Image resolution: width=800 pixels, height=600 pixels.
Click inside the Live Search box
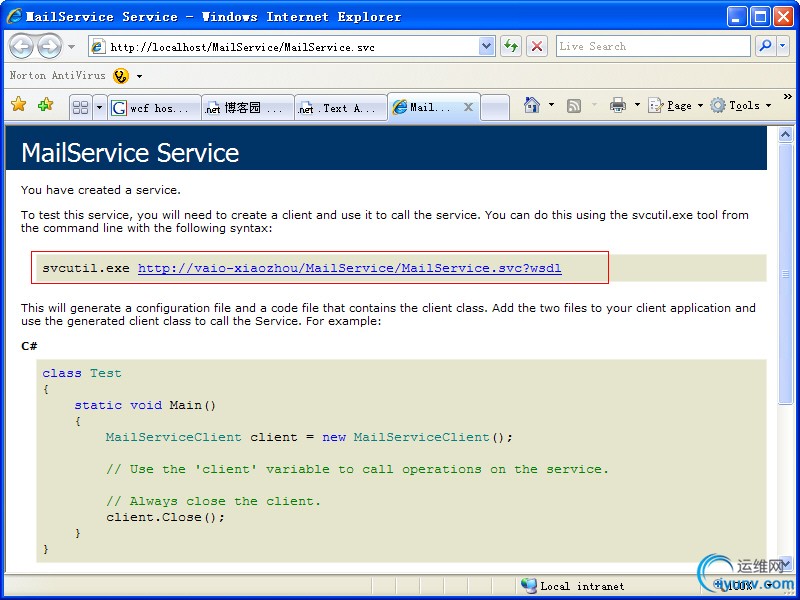[653, 46]
